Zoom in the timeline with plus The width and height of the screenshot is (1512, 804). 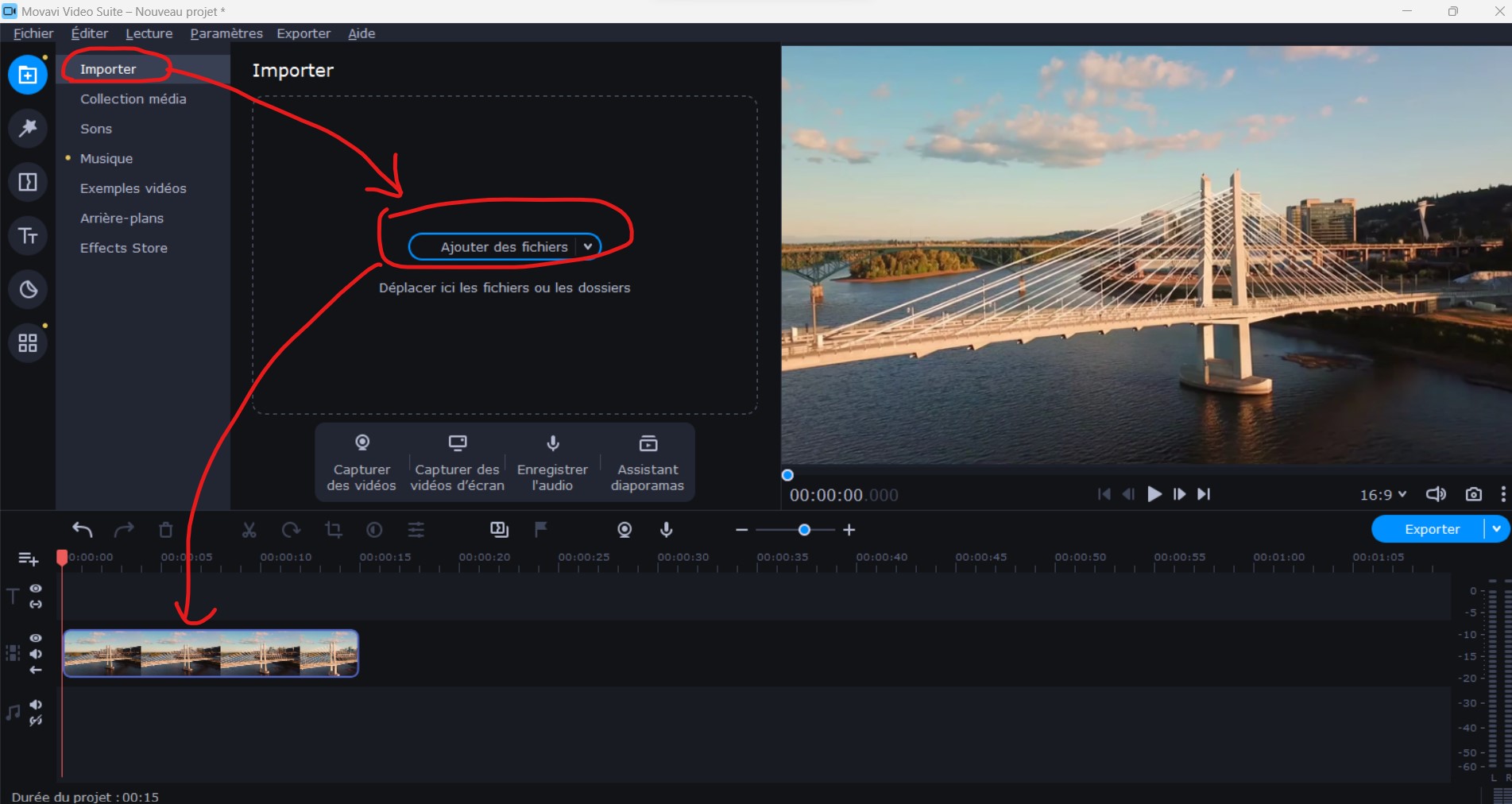[x=849, y=530]
